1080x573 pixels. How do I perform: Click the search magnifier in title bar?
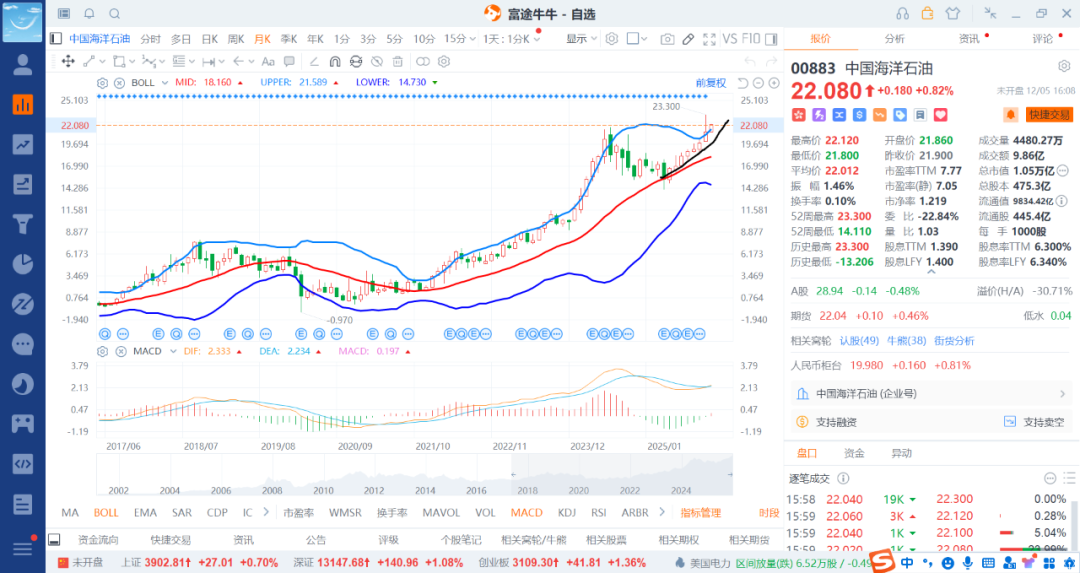(x=114, y=14)
